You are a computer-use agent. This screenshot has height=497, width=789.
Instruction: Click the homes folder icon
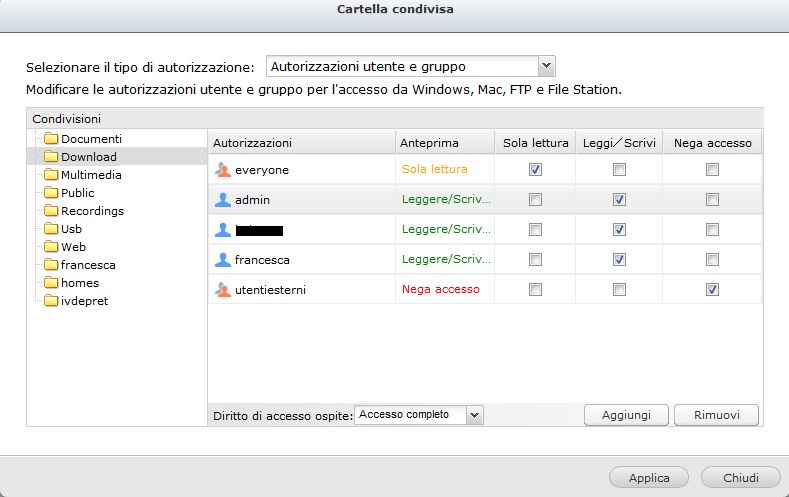tap(51, 283)
